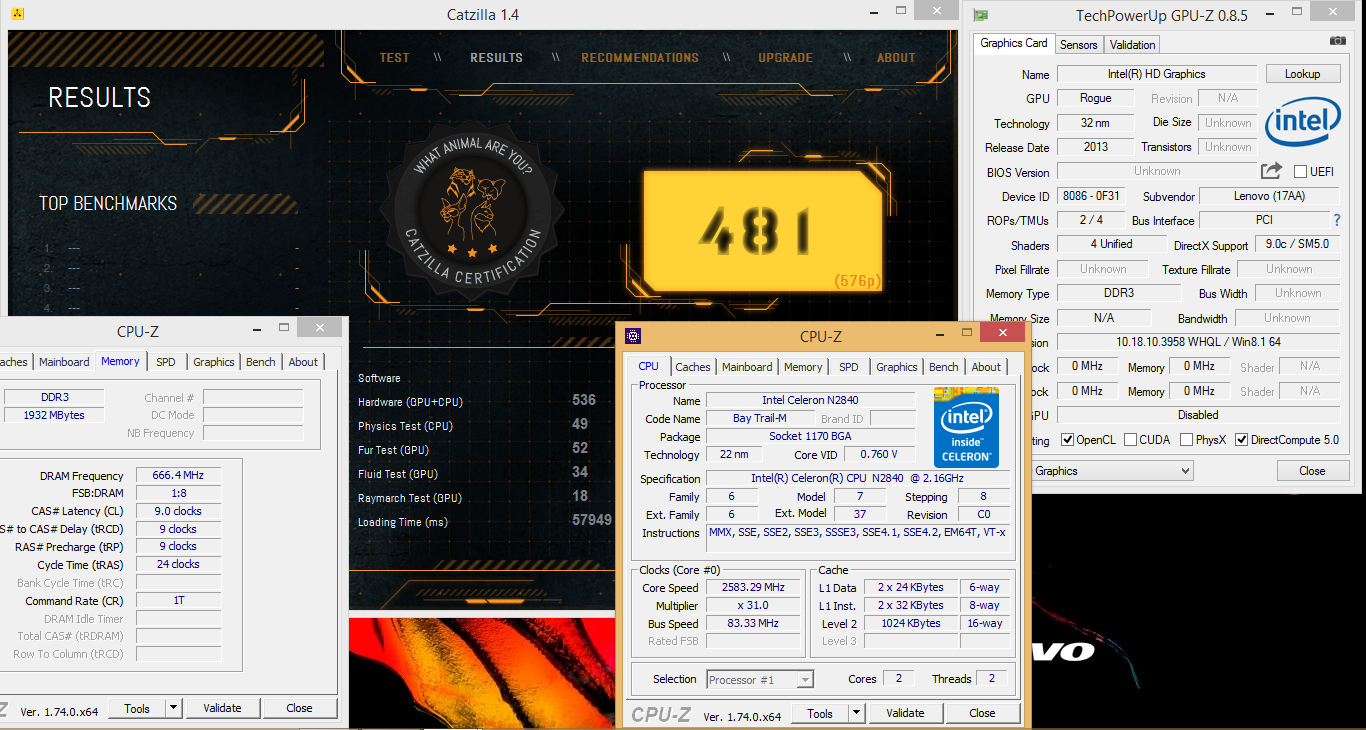Switch to Graphics tab in front CPU-Z
1366x730 pixels.
click(x=897, y=367)
